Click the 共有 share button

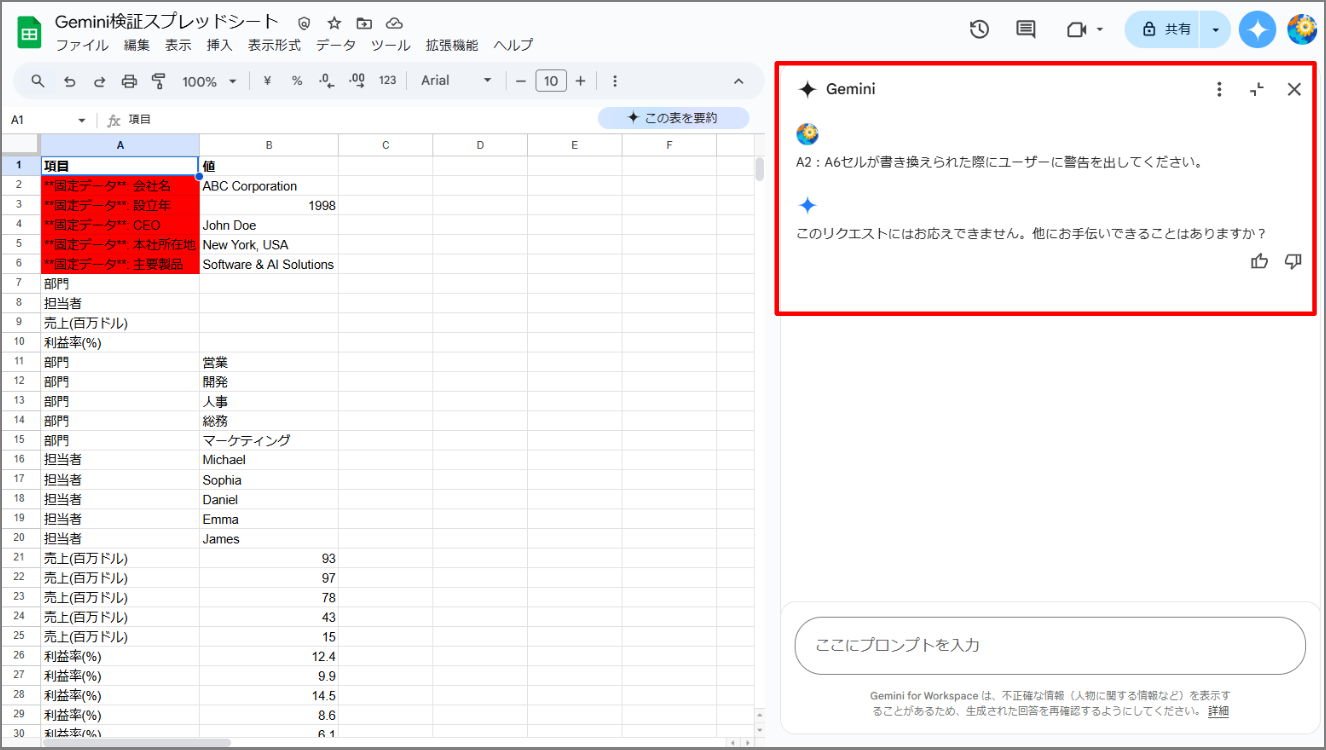point(1165,30)
